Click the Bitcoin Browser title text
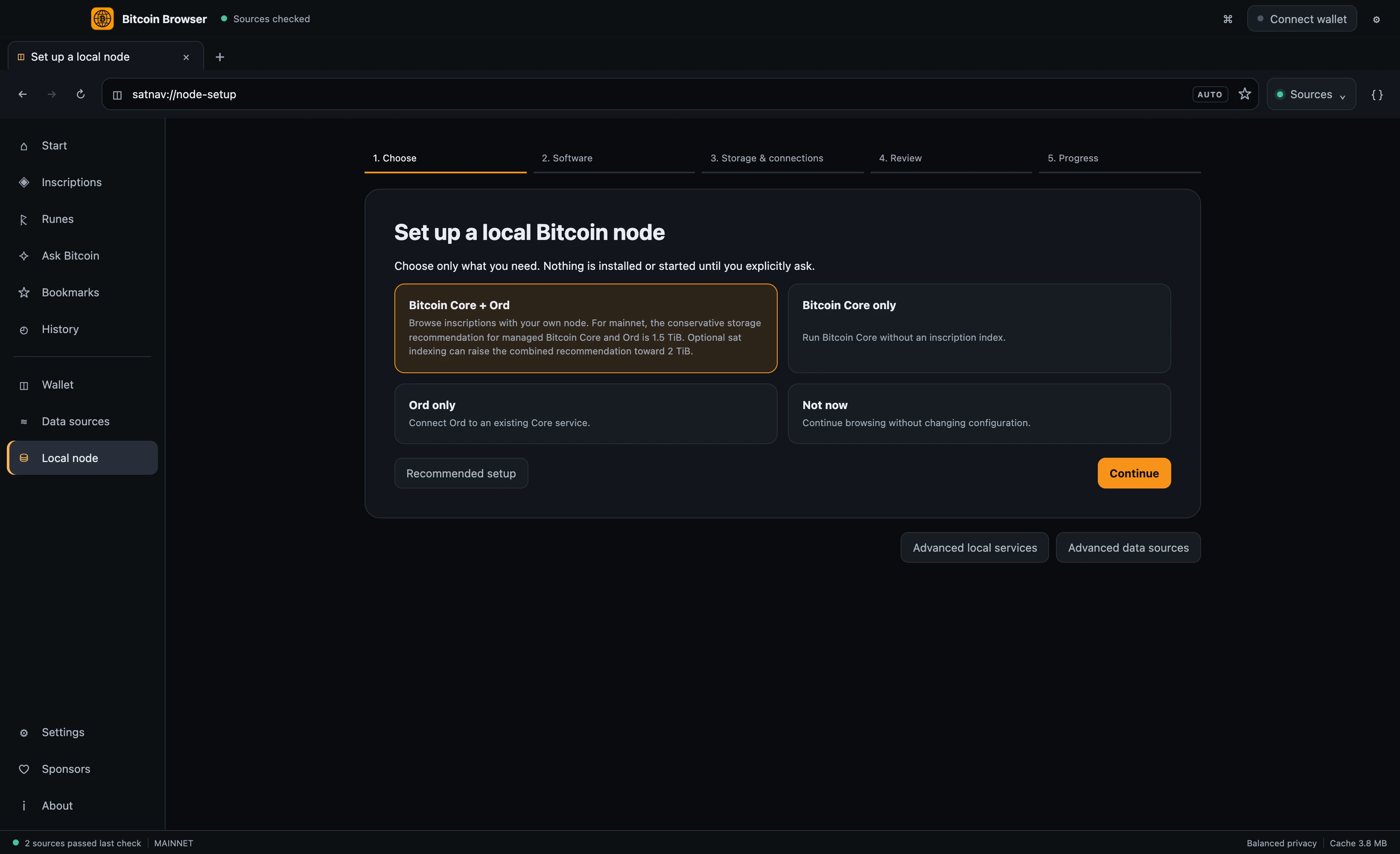Screen dimensions: 1400x854 click(x=164, y=19)
